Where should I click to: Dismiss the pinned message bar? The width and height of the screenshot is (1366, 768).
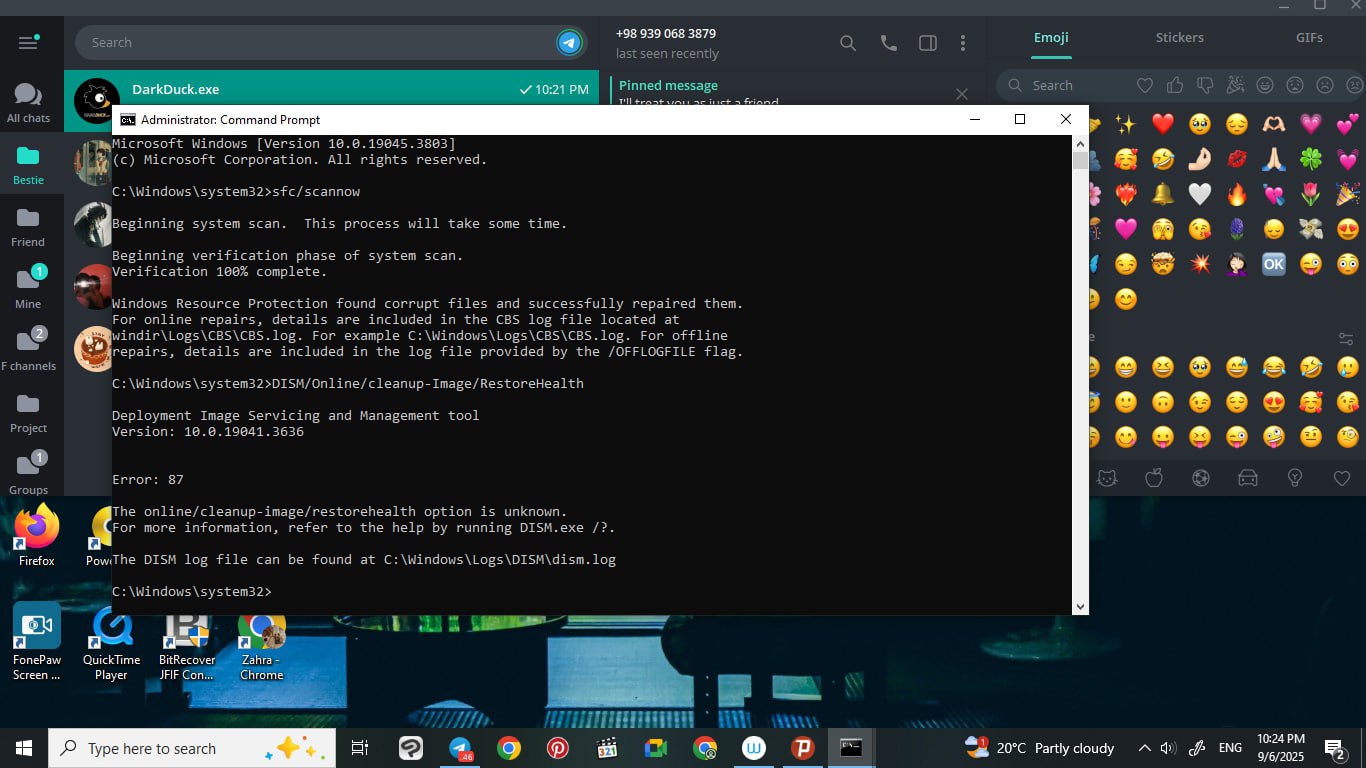tap(962, 94)
